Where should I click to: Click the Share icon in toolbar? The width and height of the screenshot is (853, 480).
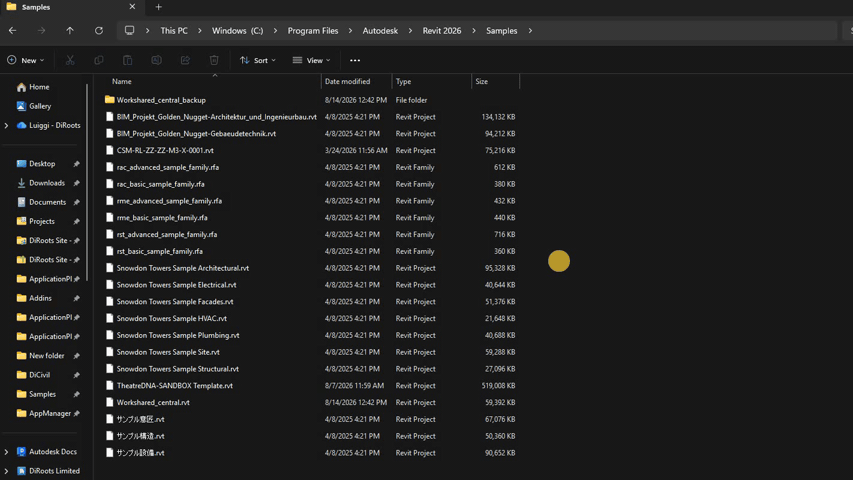click(185, 60)
